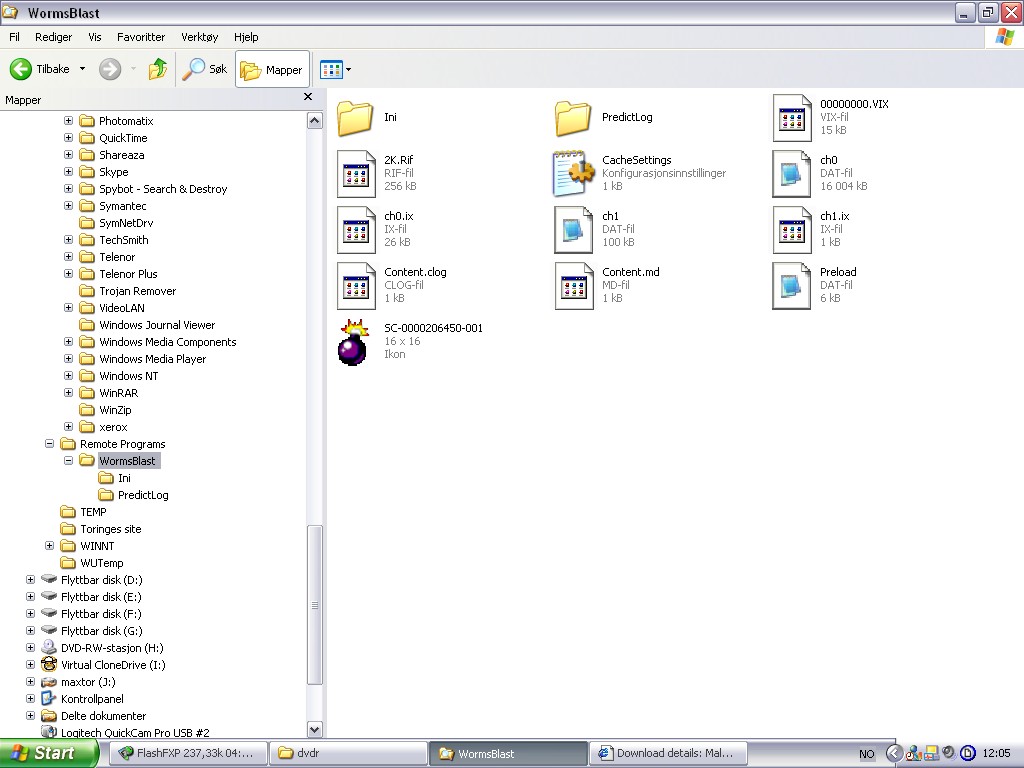This screenshot has height=768, width=1024.
Task: Open the Hjelp menu
Action: point(246,37)
